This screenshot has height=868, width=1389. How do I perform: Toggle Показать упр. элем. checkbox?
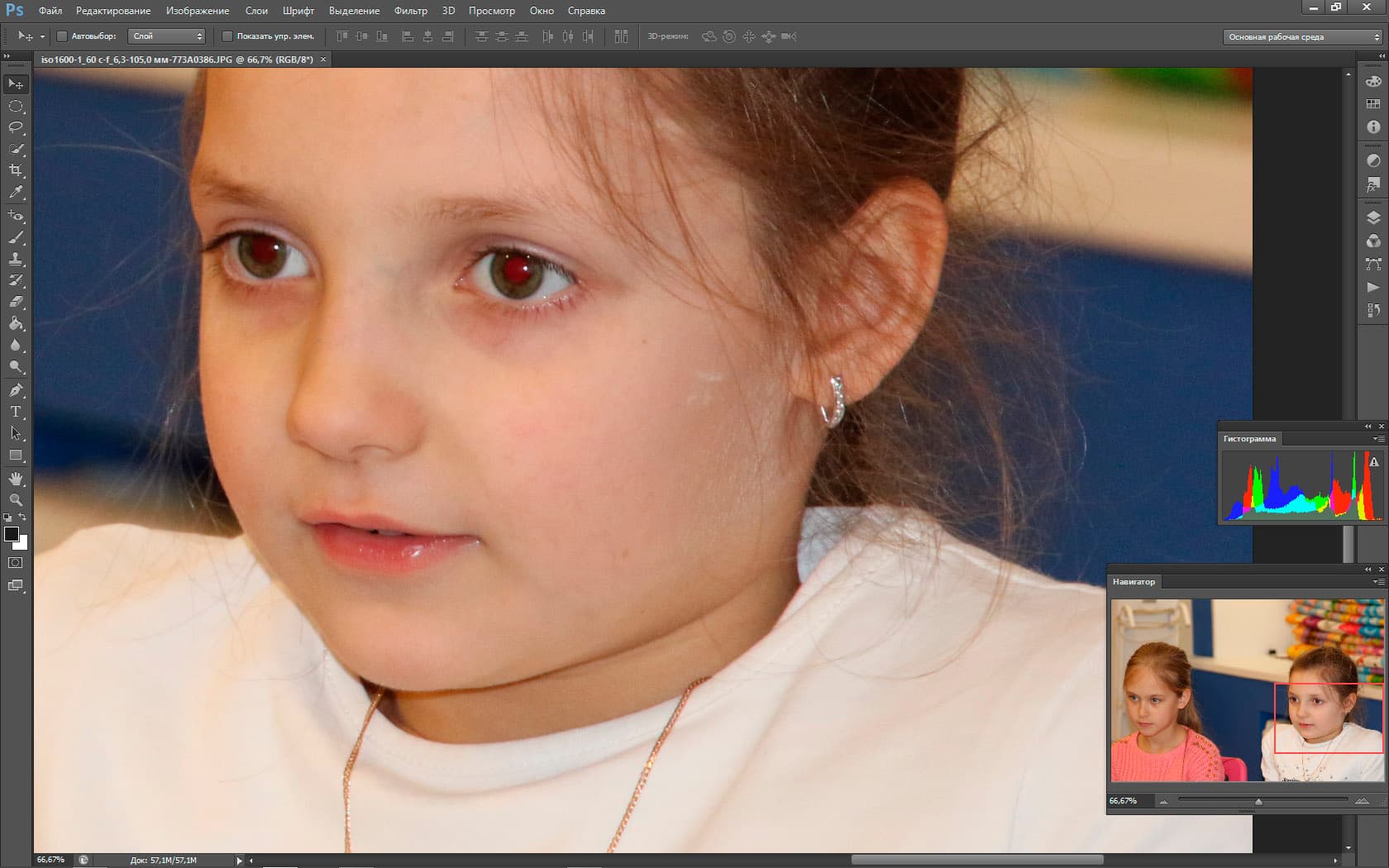[227, 36]
